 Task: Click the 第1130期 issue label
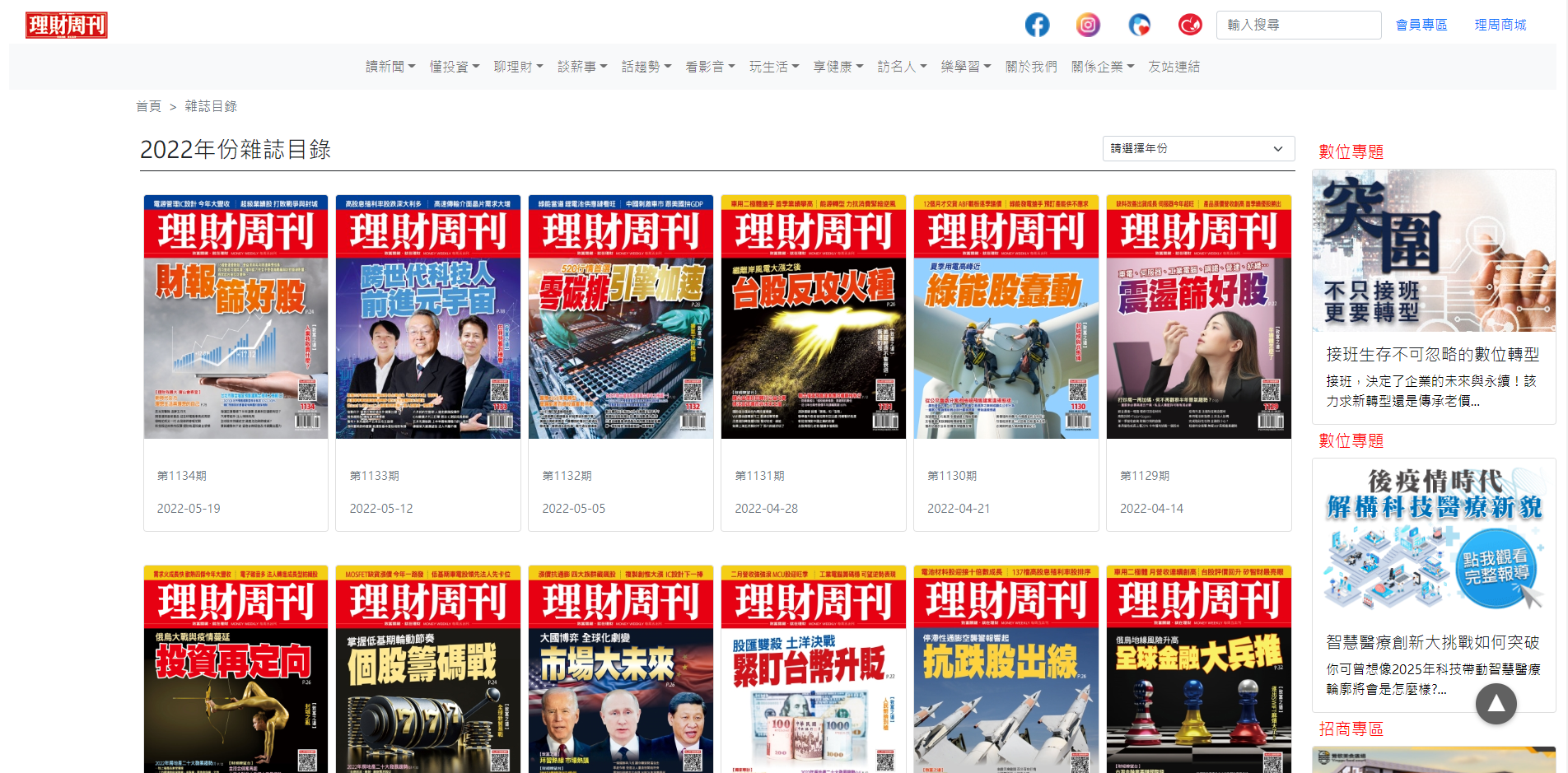pos(953,476)
